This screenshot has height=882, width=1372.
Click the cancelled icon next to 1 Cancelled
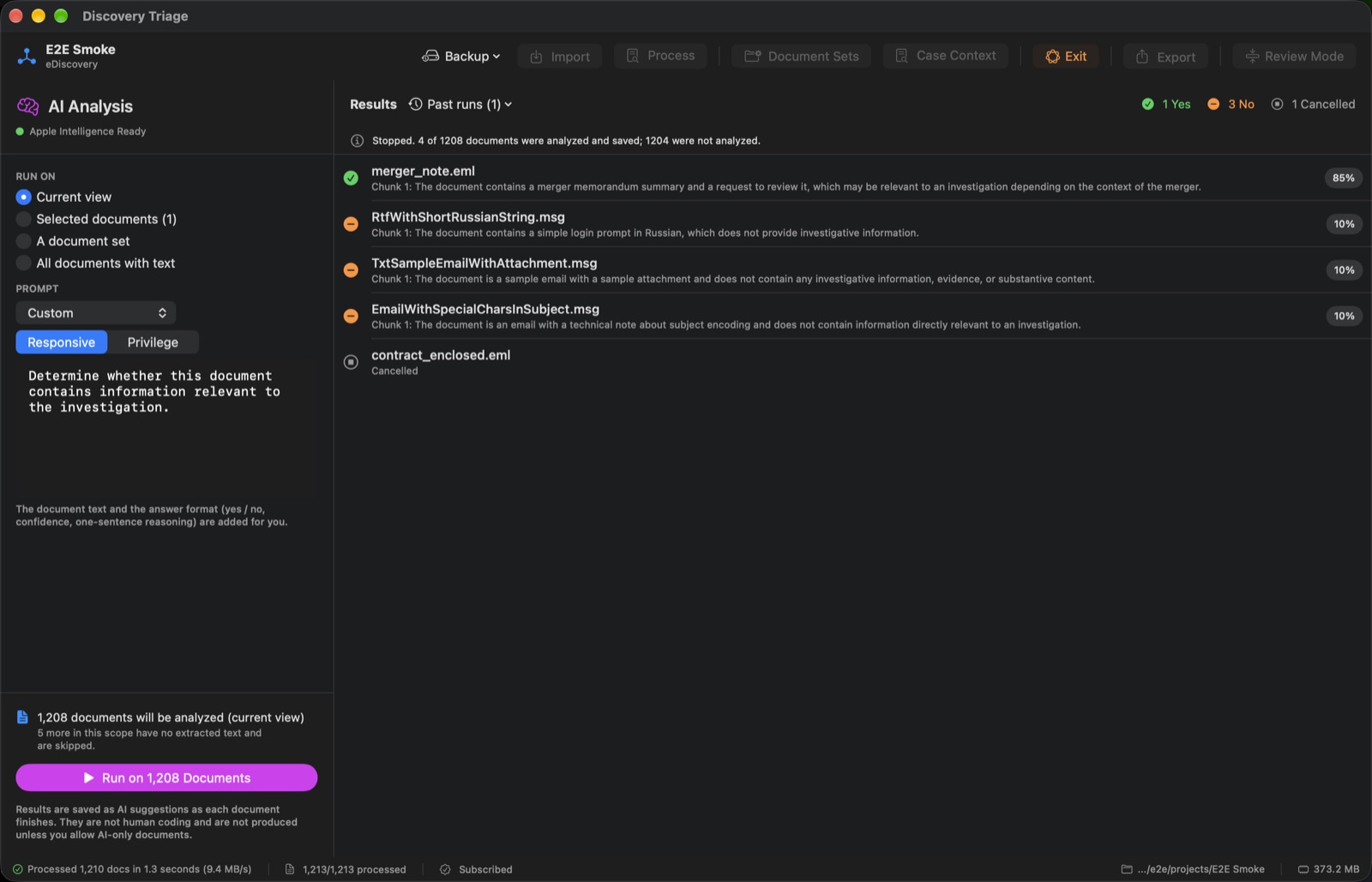pos(1277,104)
